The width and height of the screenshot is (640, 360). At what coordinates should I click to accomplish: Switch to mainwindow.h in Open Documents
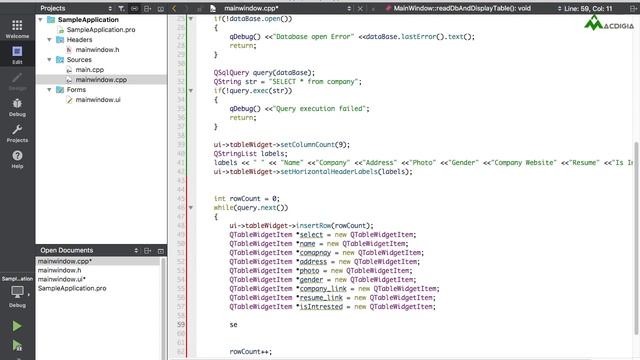60,270
